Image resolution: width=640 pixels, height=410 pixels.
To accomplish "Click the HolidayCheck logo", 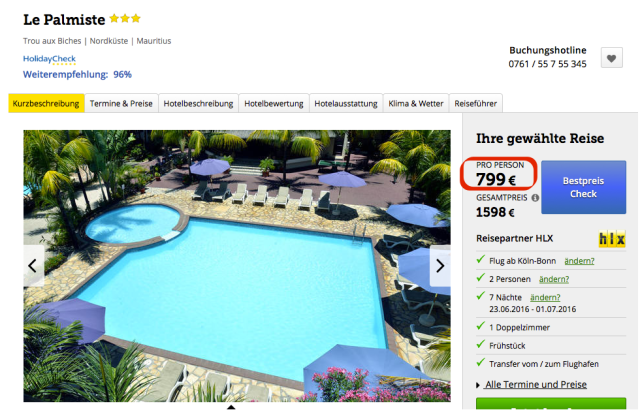I will (x=49, y=59).
